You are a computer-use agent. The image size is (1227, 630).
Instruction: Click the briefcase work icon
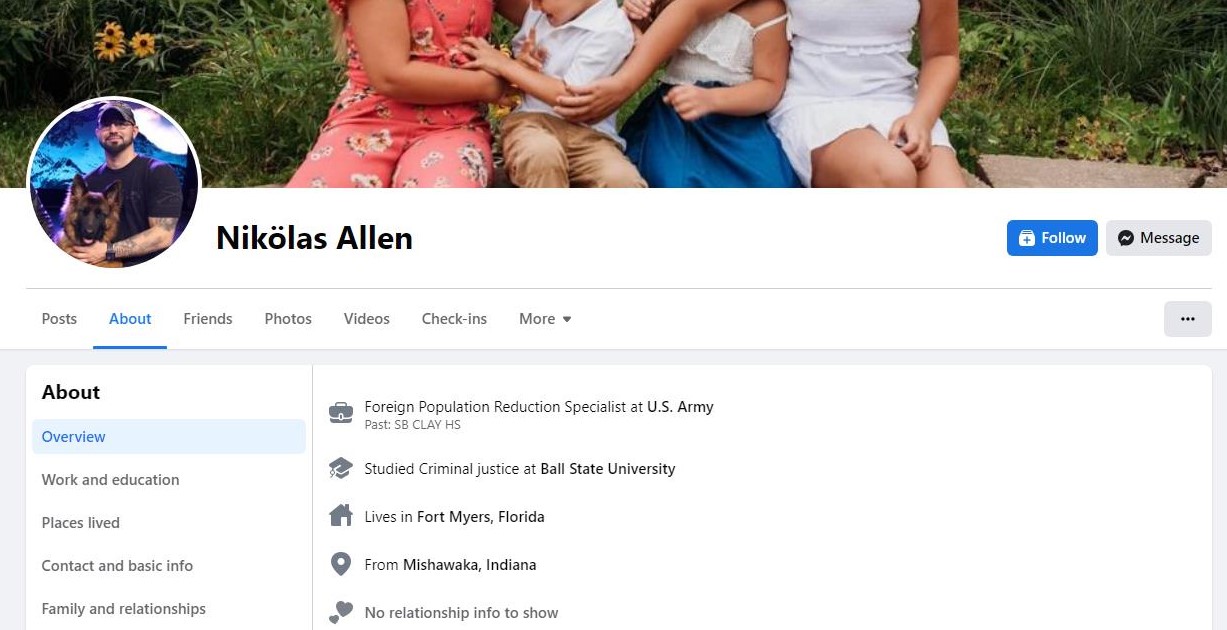coord(341,412)
